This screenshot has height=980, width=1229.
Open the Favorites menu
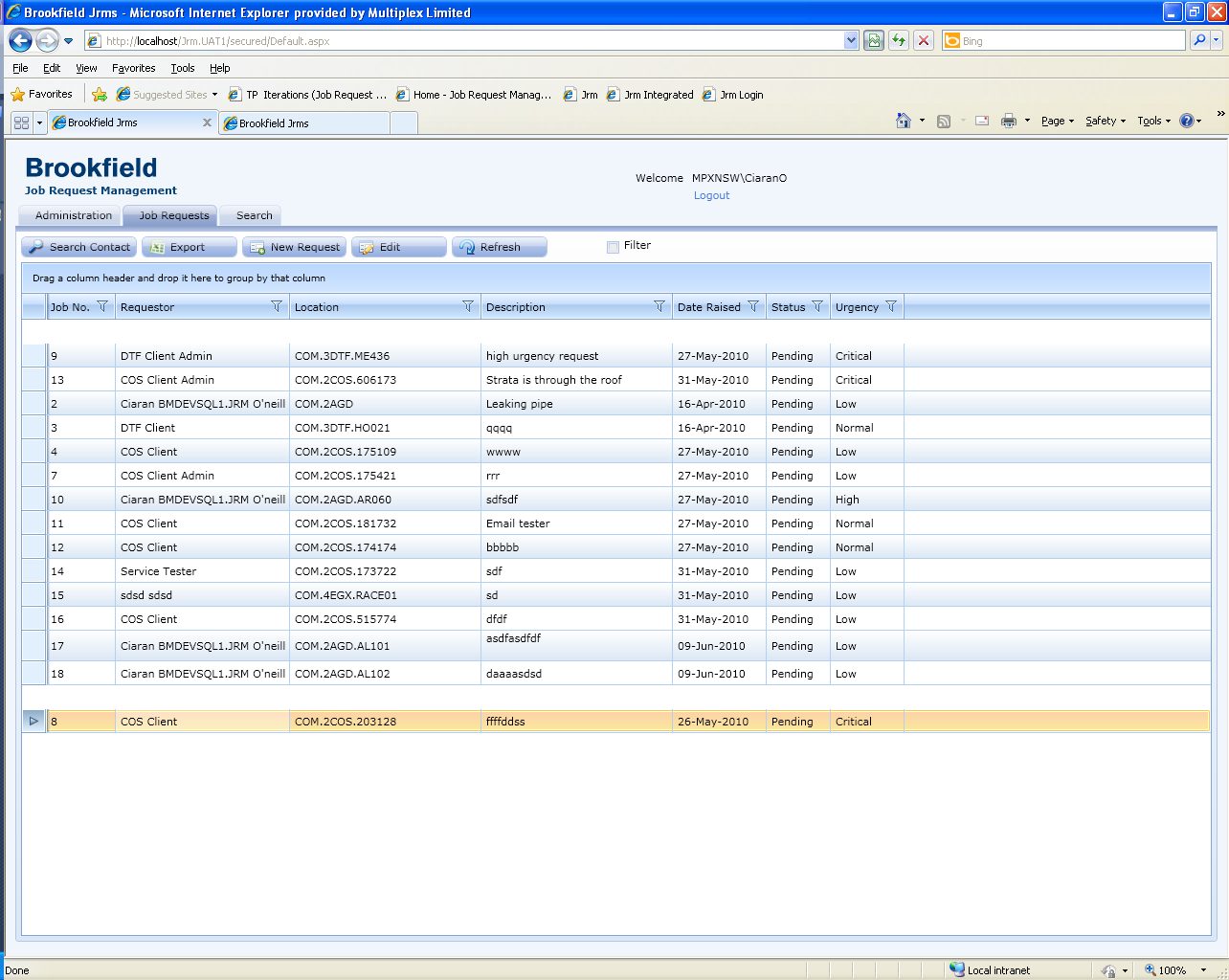[x=133, y=68]
